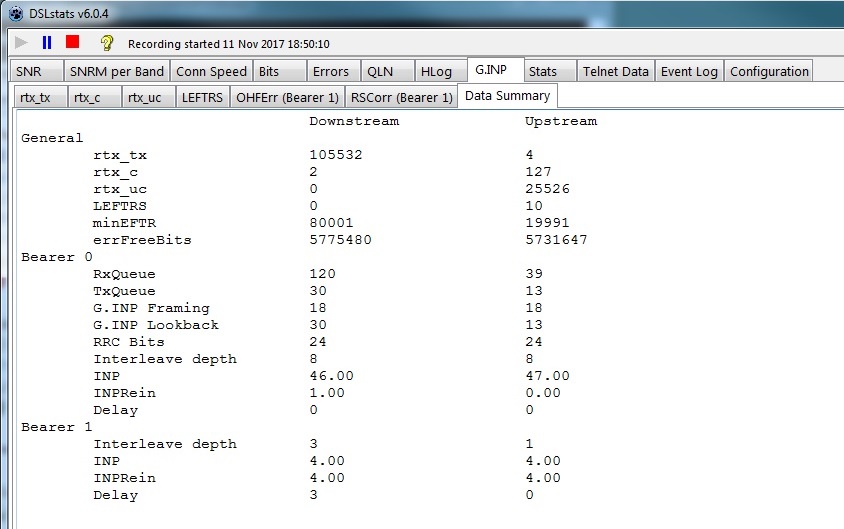Open the Event Log tab
The width and height of the screenshot is (844, 529).
point(689,71)
